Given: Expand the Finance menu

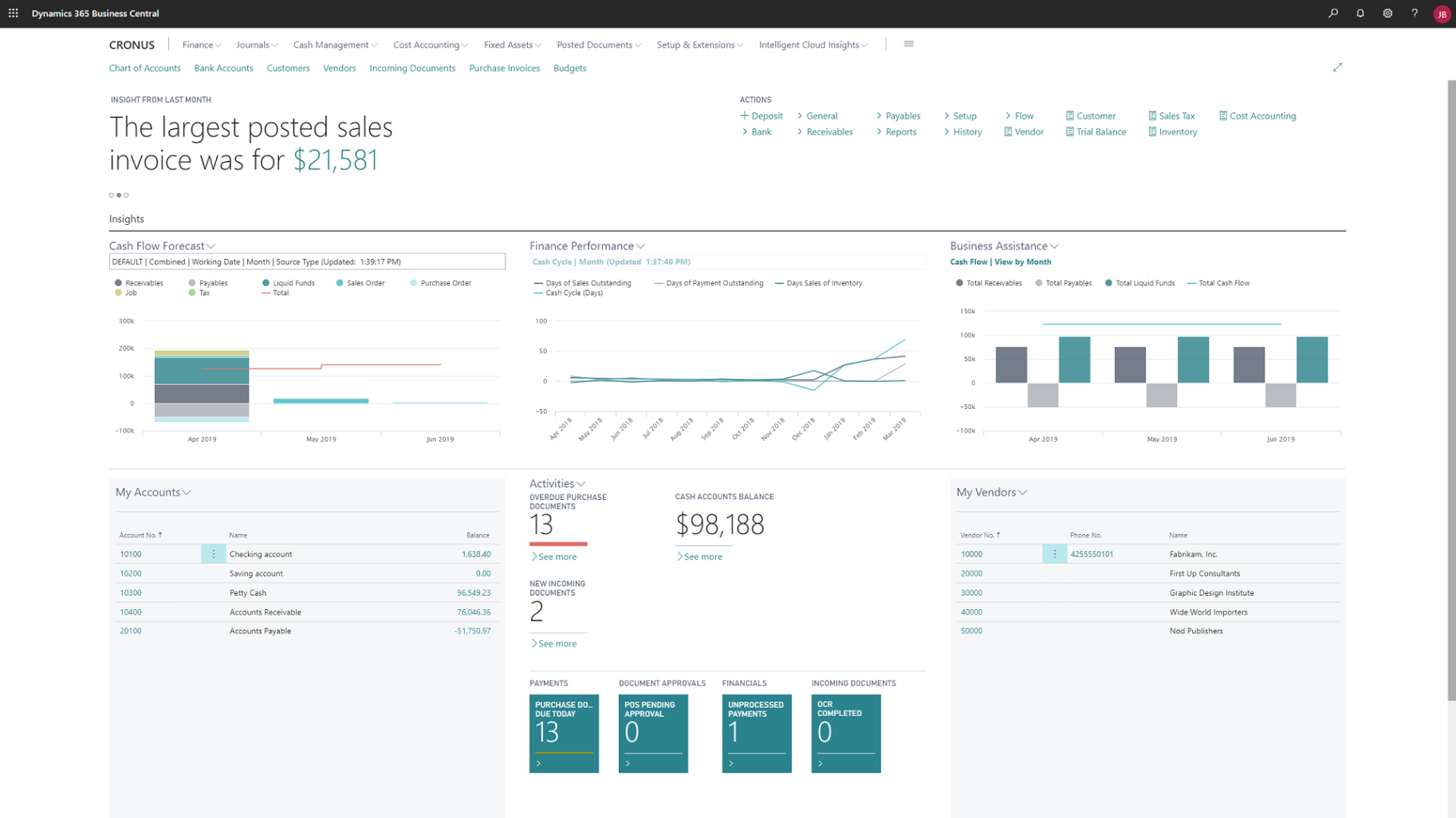Looking at the screenshot, I should (201, 45).
